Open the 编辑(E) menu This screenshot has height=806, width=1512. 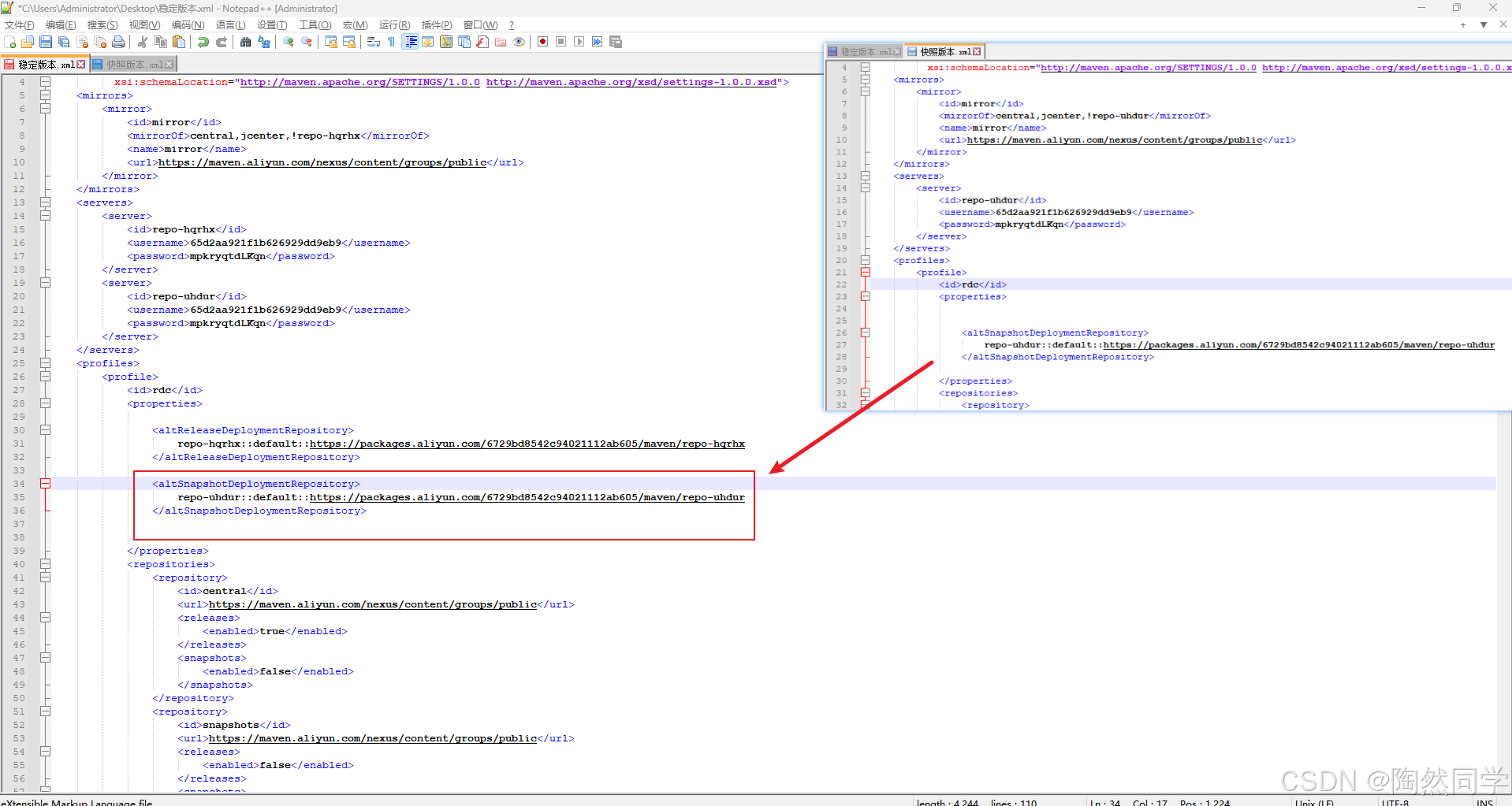pyautogui.click(x=61, y=25)
